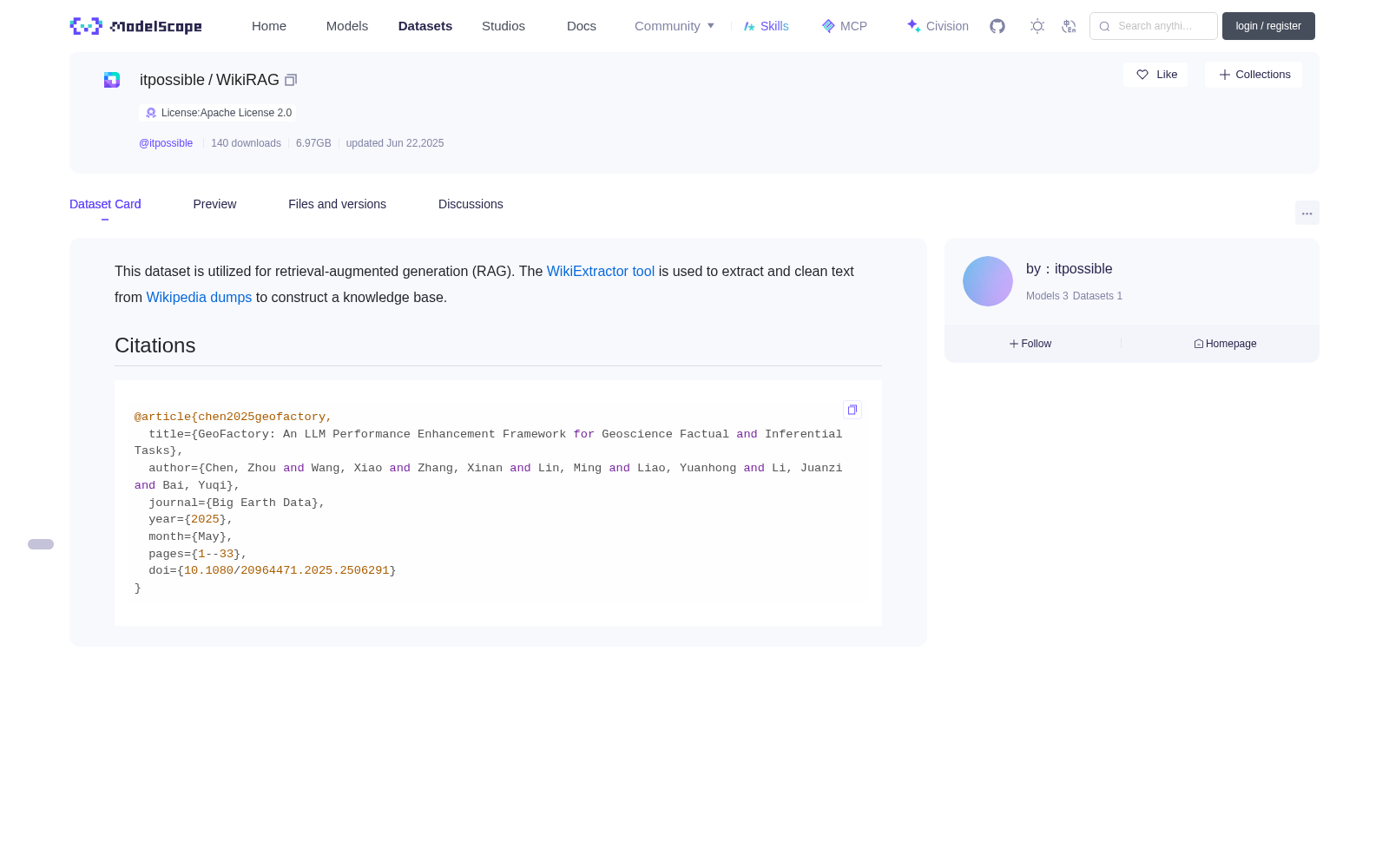1389x868 pixels.
Task: Go to the Home page
Action: click(269, 26)
